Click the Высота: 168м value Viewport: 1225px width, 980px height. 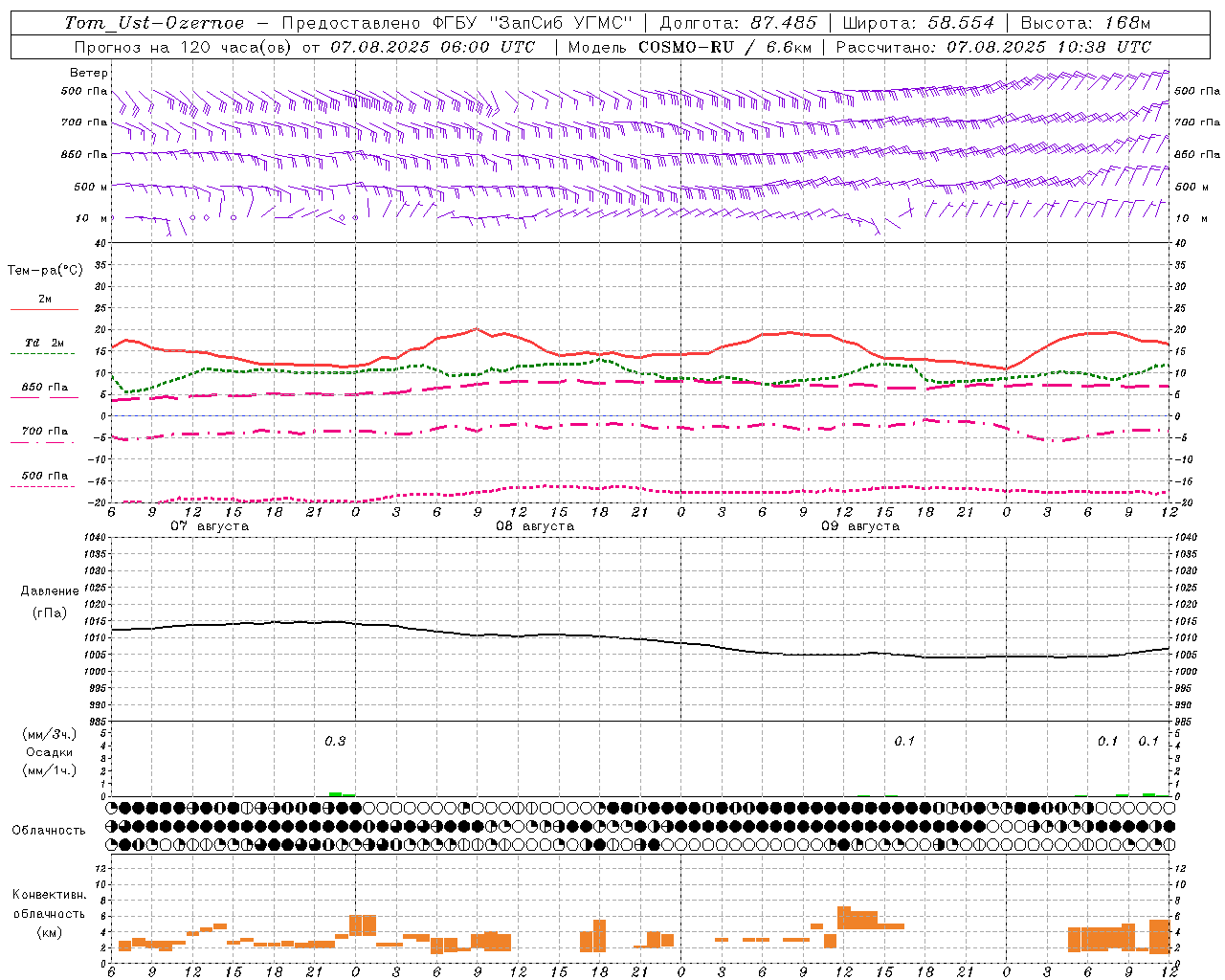[1085, 23]
